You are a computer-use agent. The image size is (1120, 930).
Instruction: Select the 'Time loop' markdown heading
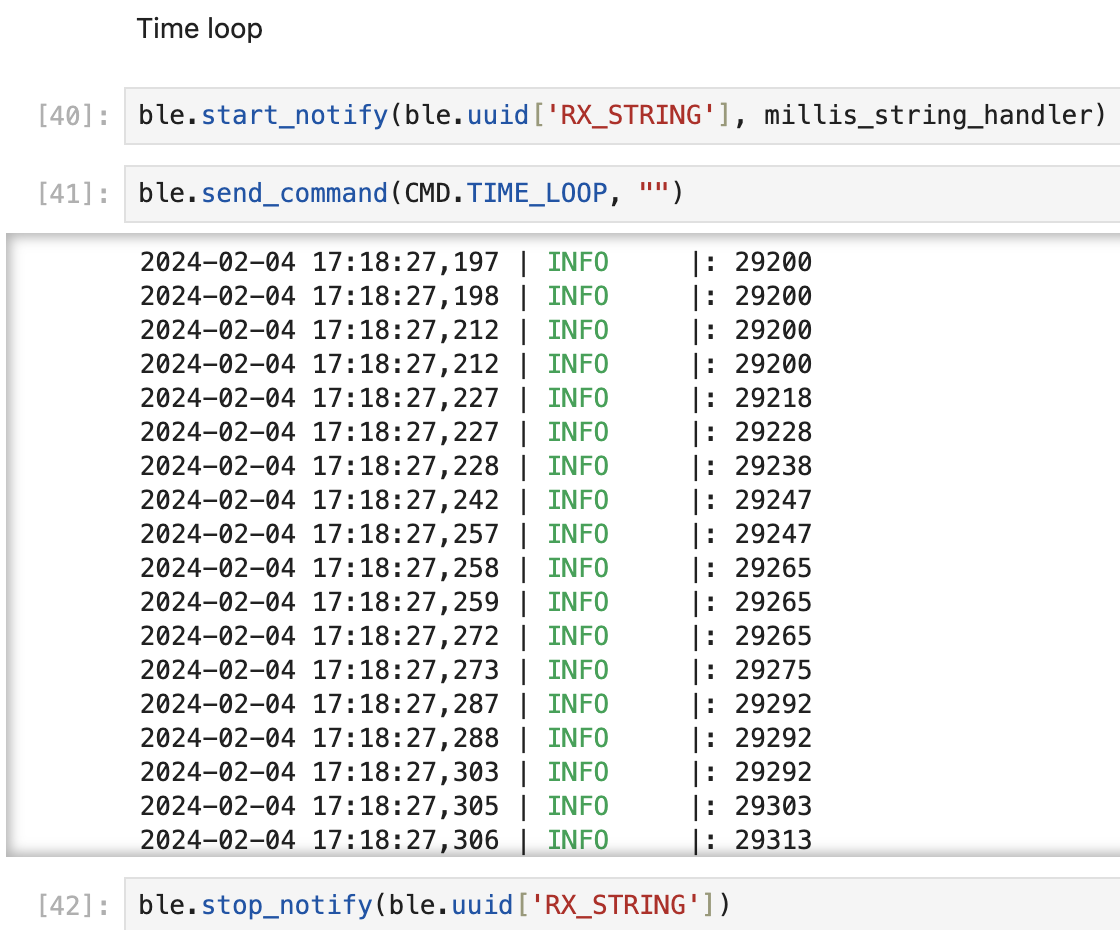pyautogui.click(x=199, y=29)
